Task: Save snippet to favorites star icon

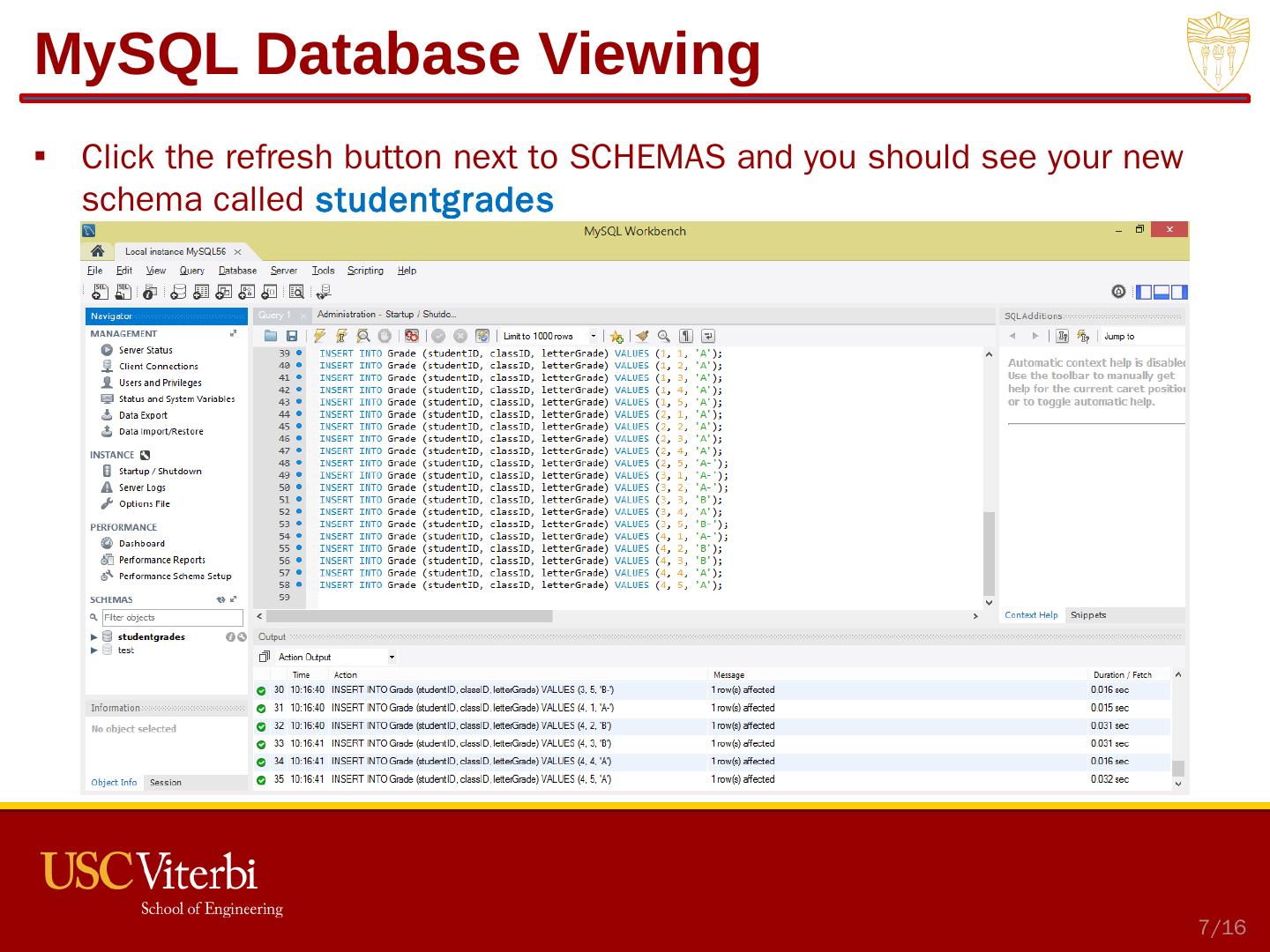Action: [x=616, y=337]
